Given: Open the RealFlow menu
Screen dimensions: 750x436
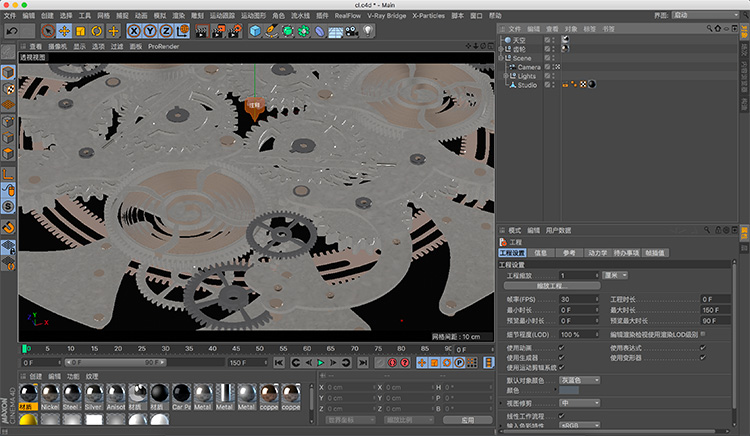Looking at the screenshot, I should tap(347, 15).
